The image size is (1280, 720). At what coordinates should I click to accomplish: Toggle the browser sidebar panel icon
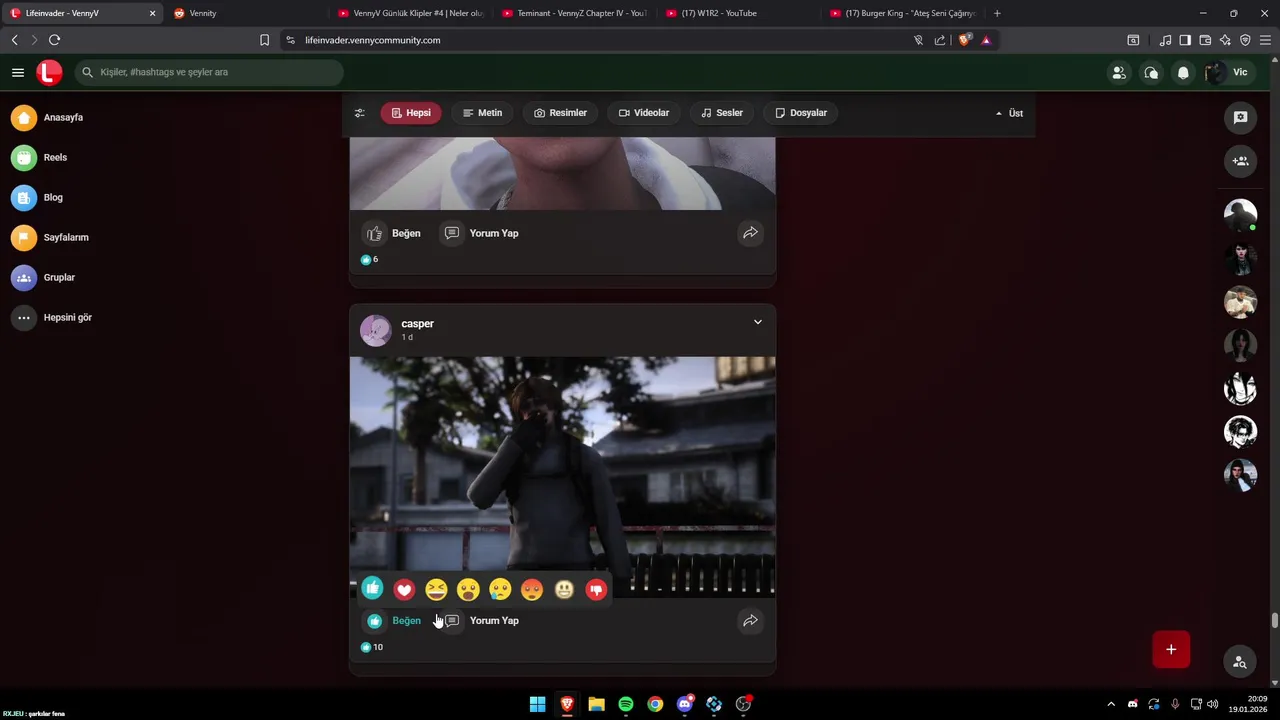click(1185, 40)
